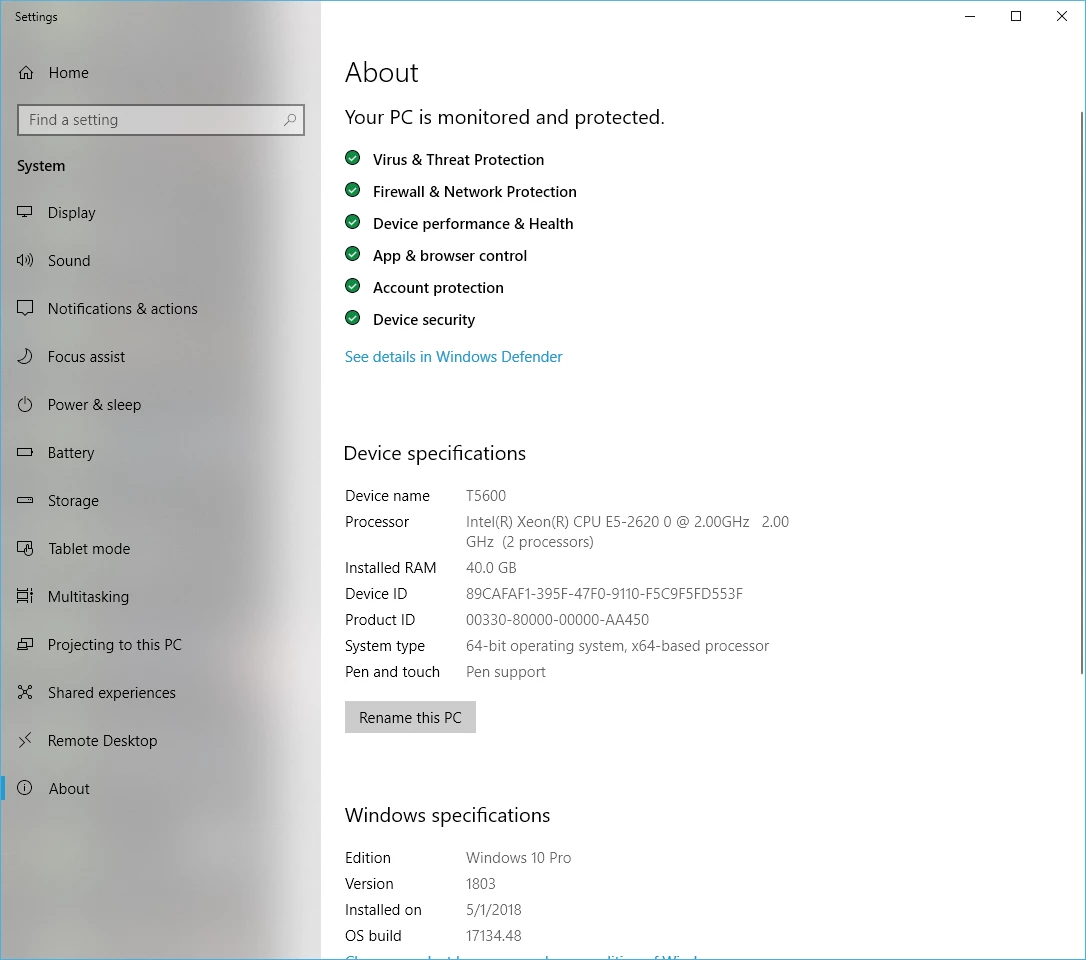Click Pen support value
The image size is (1086, 960).
point(506,672)
